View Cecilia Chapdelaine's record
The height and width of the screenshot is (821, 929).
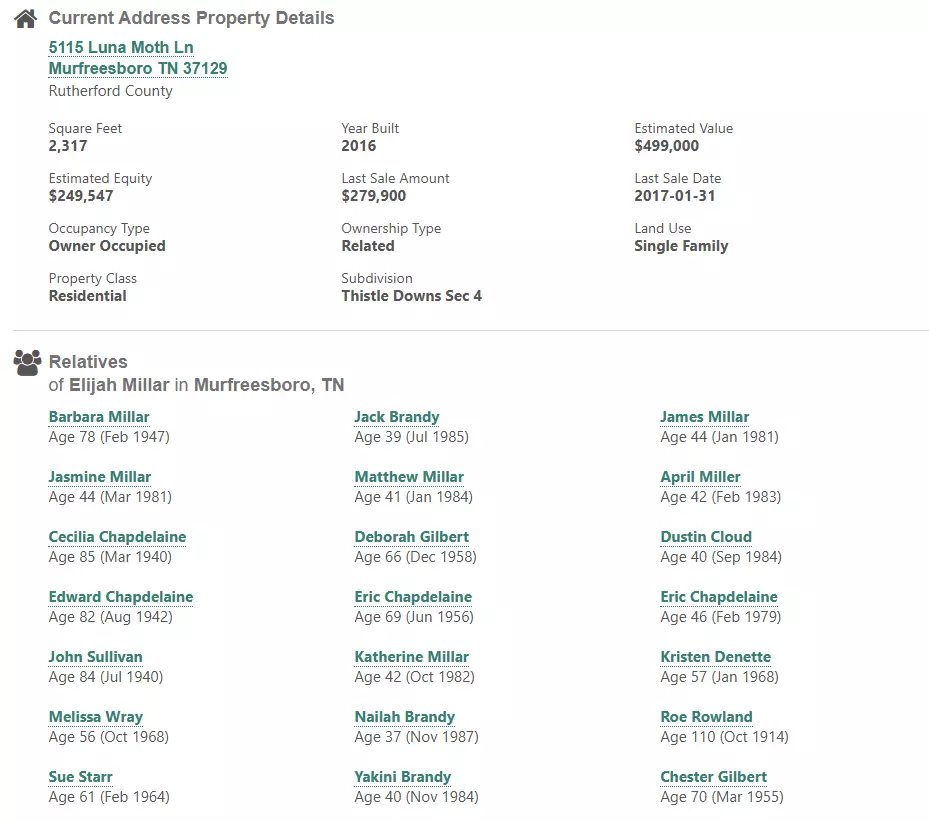click(x=117, y=537)
